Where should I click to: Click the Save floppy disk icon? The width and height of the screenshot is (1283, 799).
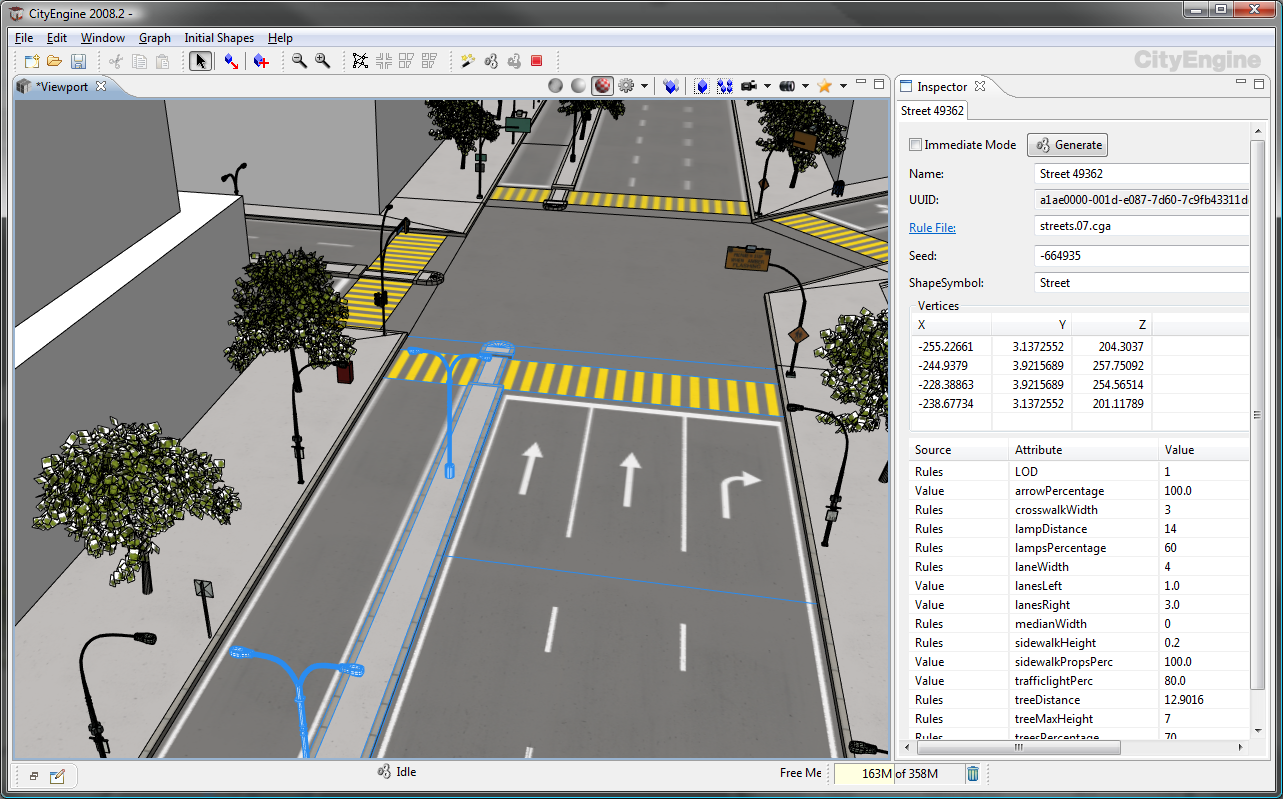point(77,61)
